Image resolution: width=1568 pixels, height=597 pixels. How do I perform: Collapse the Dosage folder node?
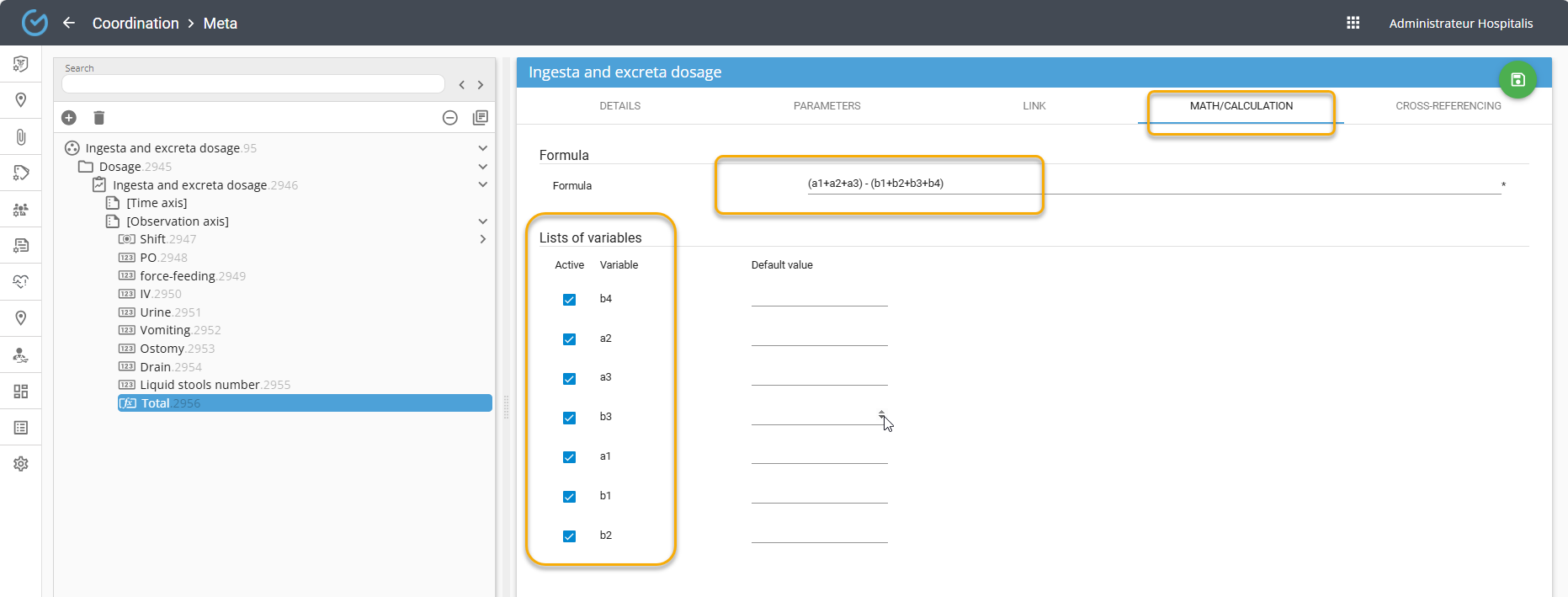(483, 167)
